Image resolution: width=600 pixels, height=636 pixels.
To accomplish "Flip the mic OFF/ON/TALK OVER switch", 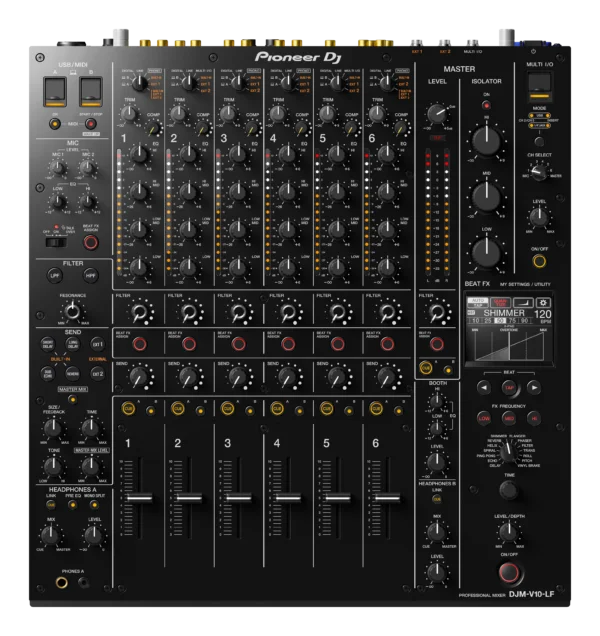I will [x=56, y=243].
